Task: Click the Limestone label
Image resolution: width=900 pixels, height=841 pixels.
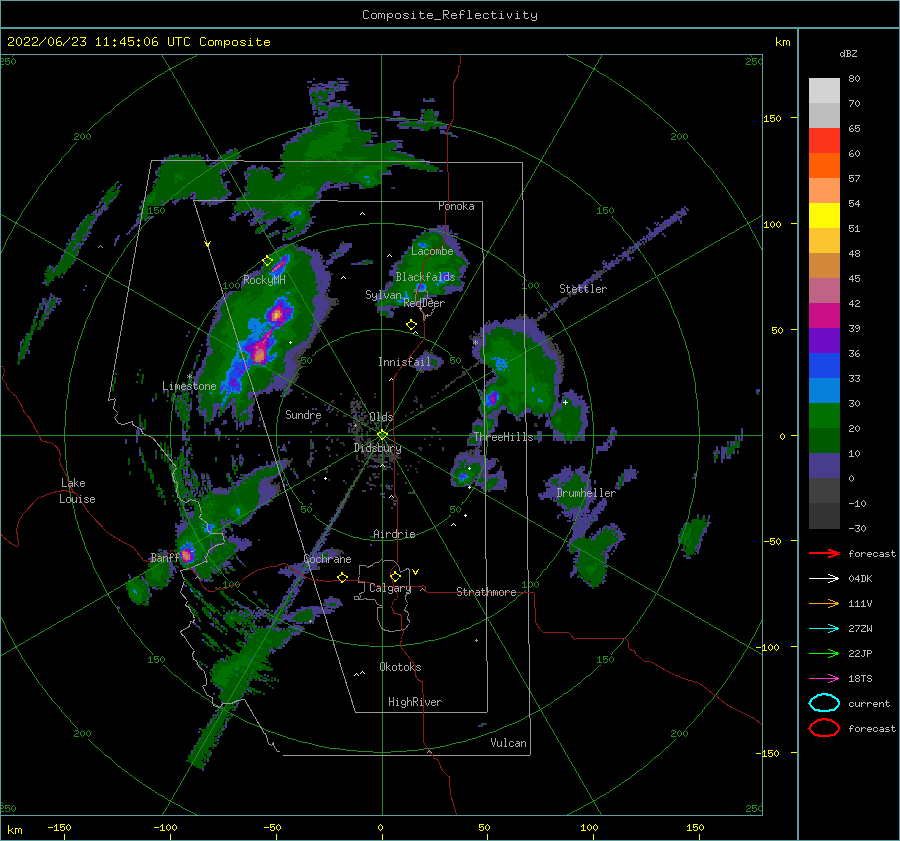Action: point(189,386)
